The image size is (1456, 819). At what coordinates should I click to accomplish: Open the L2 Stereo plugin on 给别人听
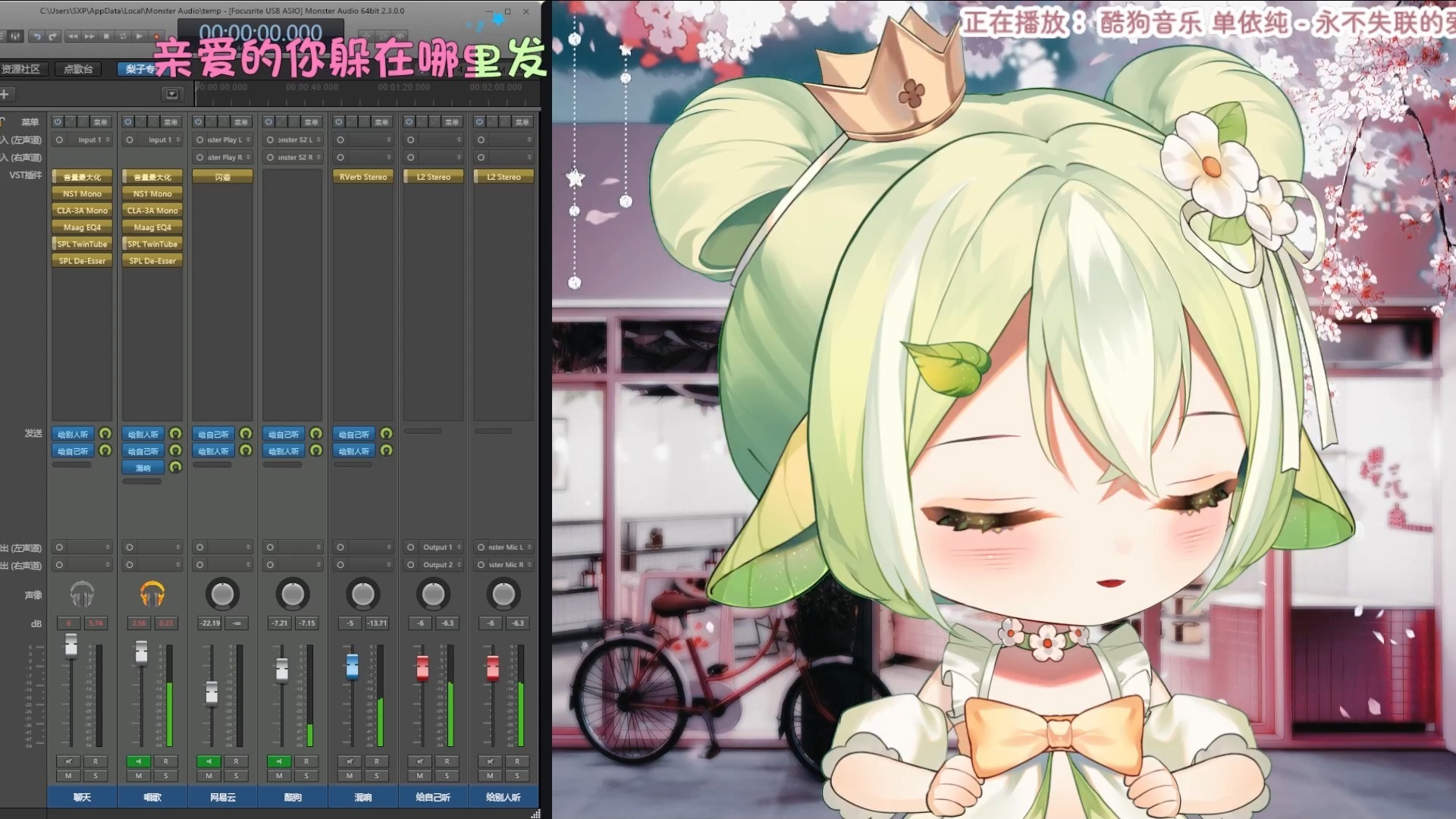coord(504,177)
